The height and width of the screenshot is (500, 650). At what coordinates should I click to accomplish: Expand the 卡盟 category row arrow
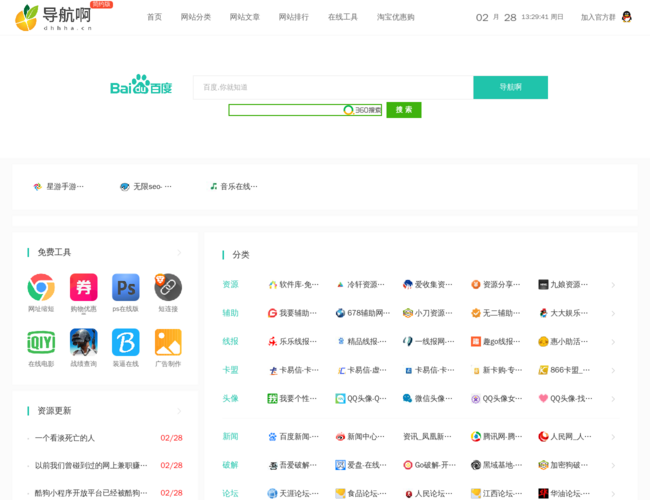point(613,370)
